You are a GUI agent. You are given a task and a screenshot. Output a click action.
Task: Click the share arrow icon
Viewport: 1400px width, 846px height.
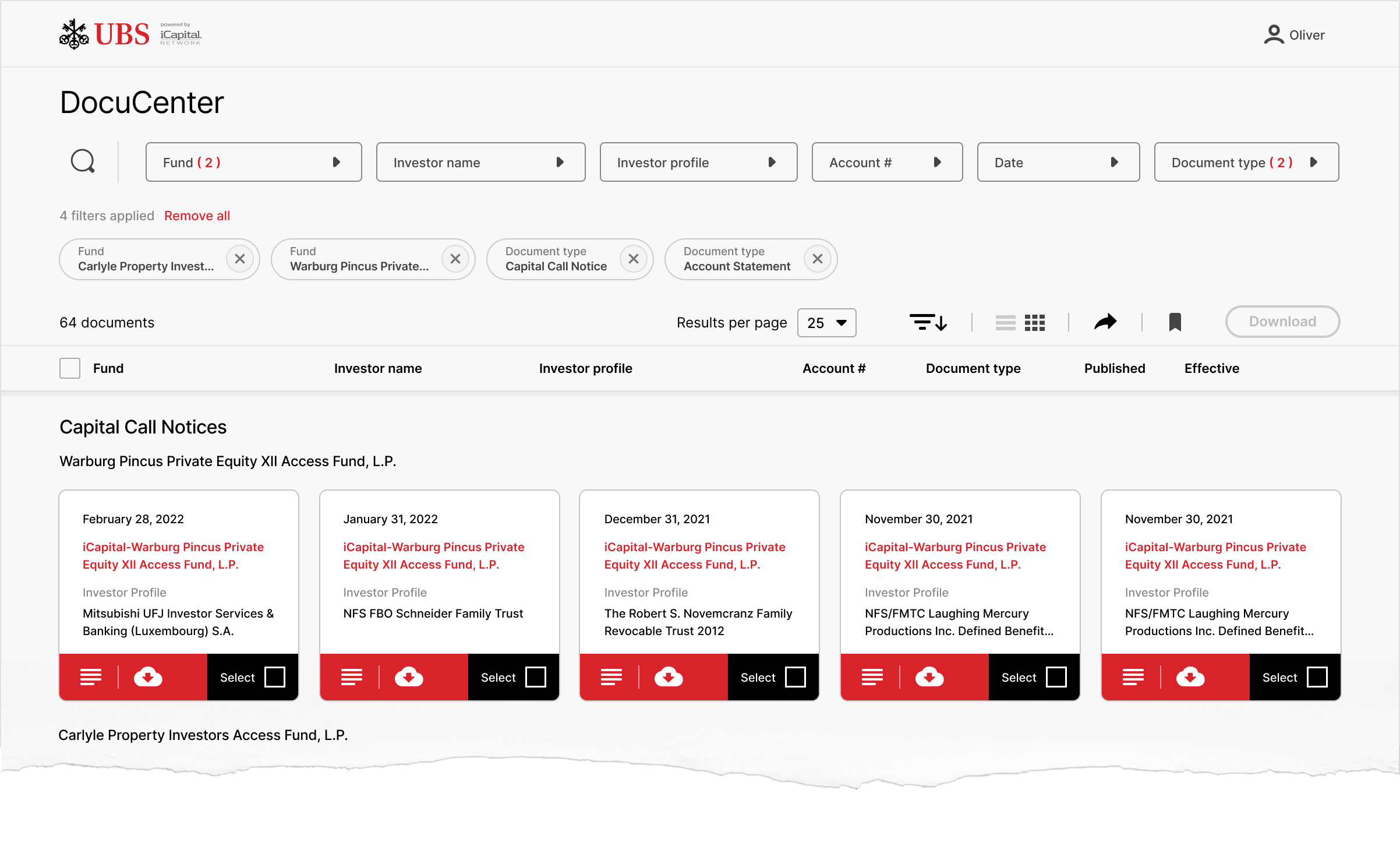pyautogui.click(x=1105, y=322)
